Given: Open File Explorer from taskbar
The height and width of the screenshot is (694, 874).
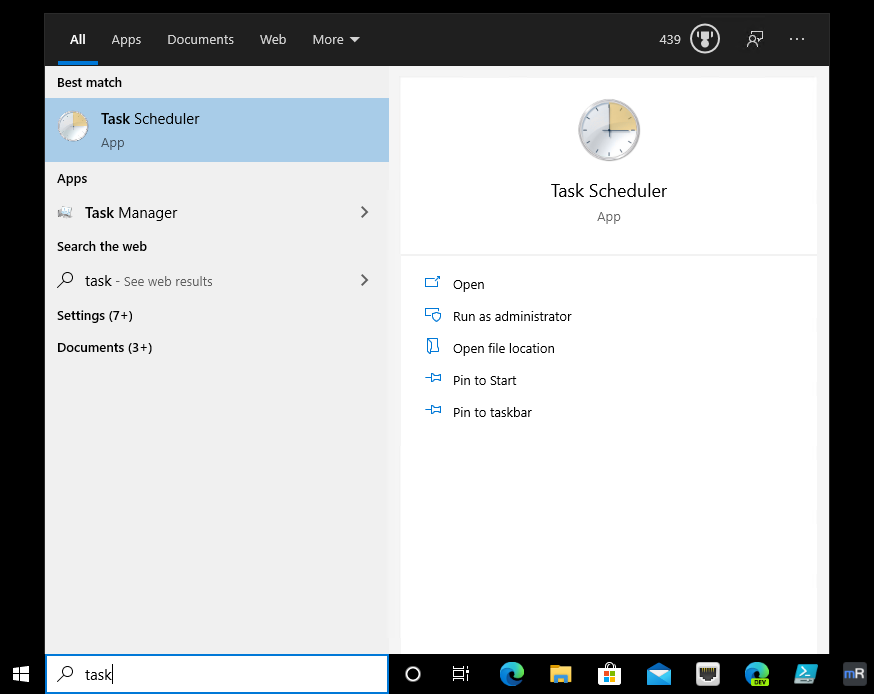Looking at the screenshot, I should (561, 674).
